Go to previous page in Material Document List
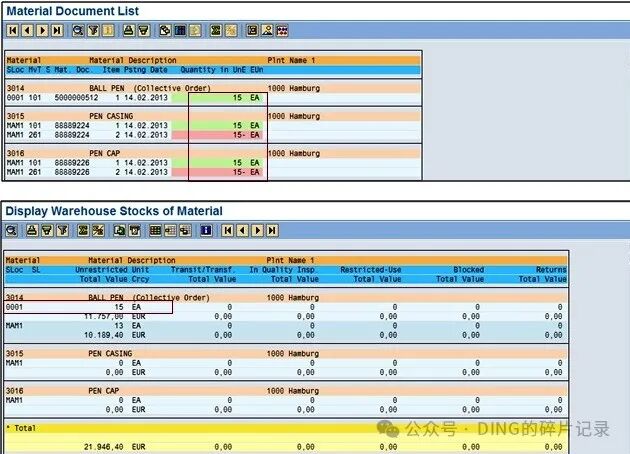630x454 pixels. pyautogui.click(x=27, y=31)
